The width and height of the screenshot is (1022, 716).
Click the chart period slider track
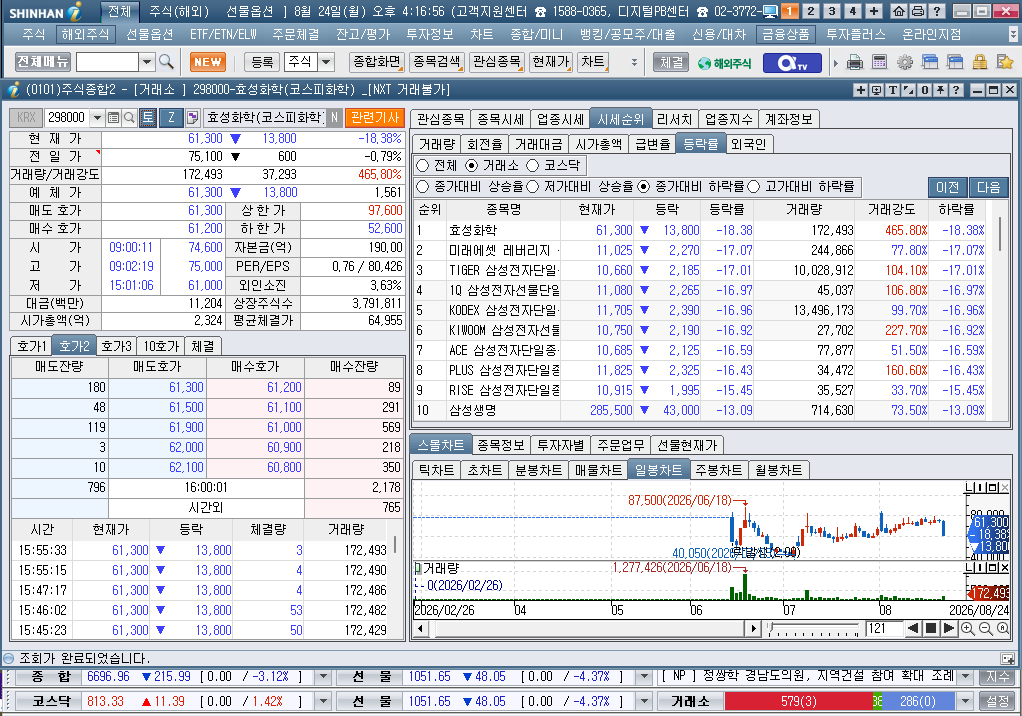coord(813,629)
